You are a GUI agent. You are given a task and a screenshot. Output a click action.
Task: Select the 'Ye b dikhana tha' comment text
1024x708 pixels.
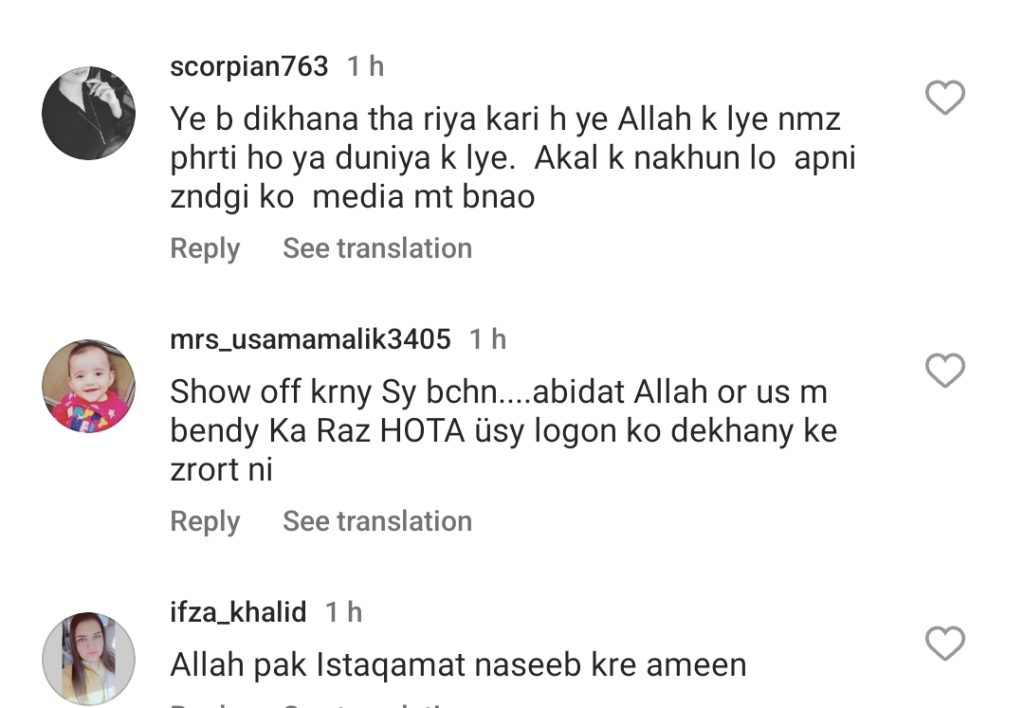point(513,158)
